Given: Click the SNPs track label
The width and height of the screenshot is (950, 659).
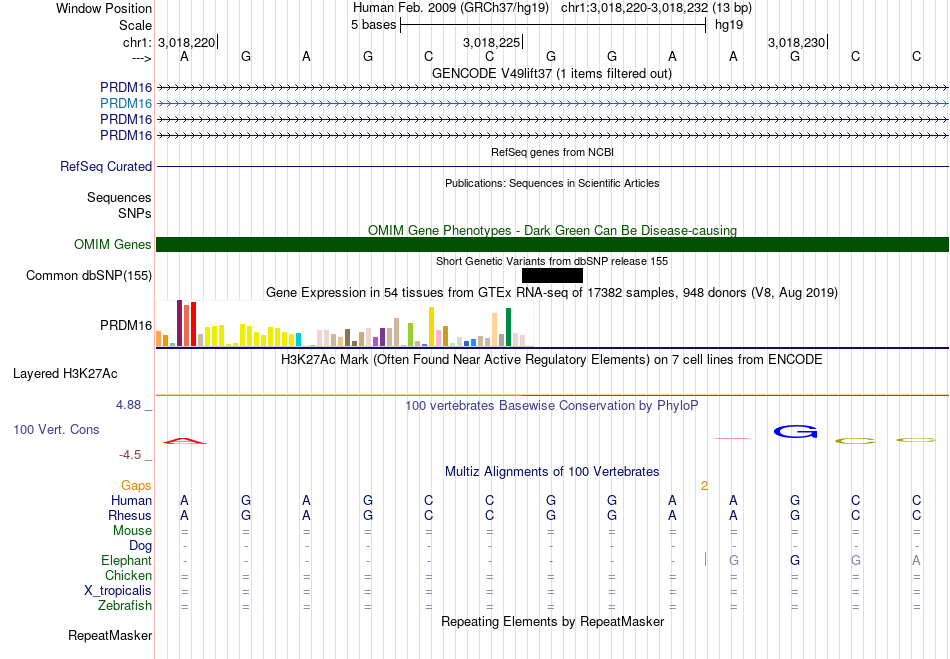Looking at the screenshot, I should [x=135, y=213].
